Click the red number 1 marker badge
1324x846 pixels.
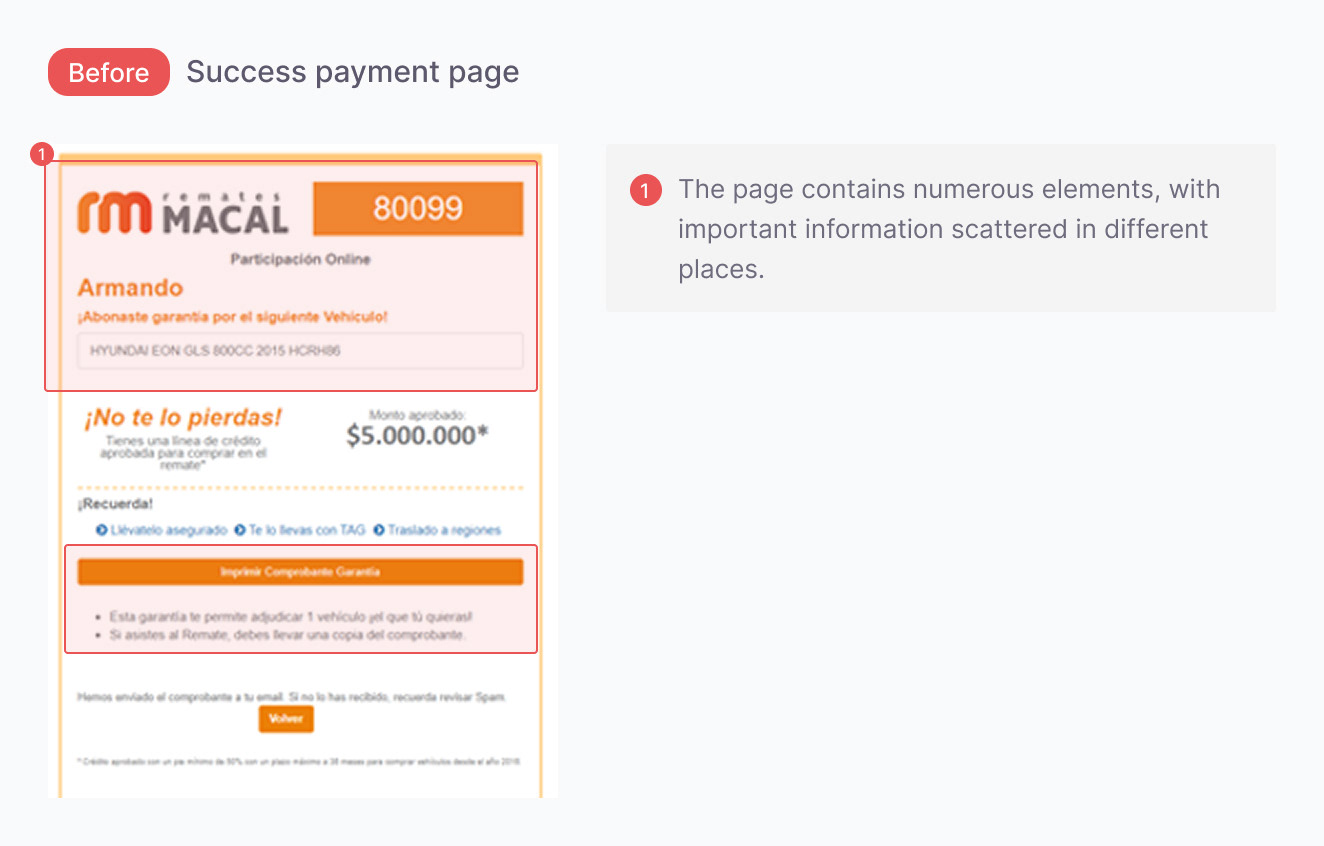[x=41, y=154]
